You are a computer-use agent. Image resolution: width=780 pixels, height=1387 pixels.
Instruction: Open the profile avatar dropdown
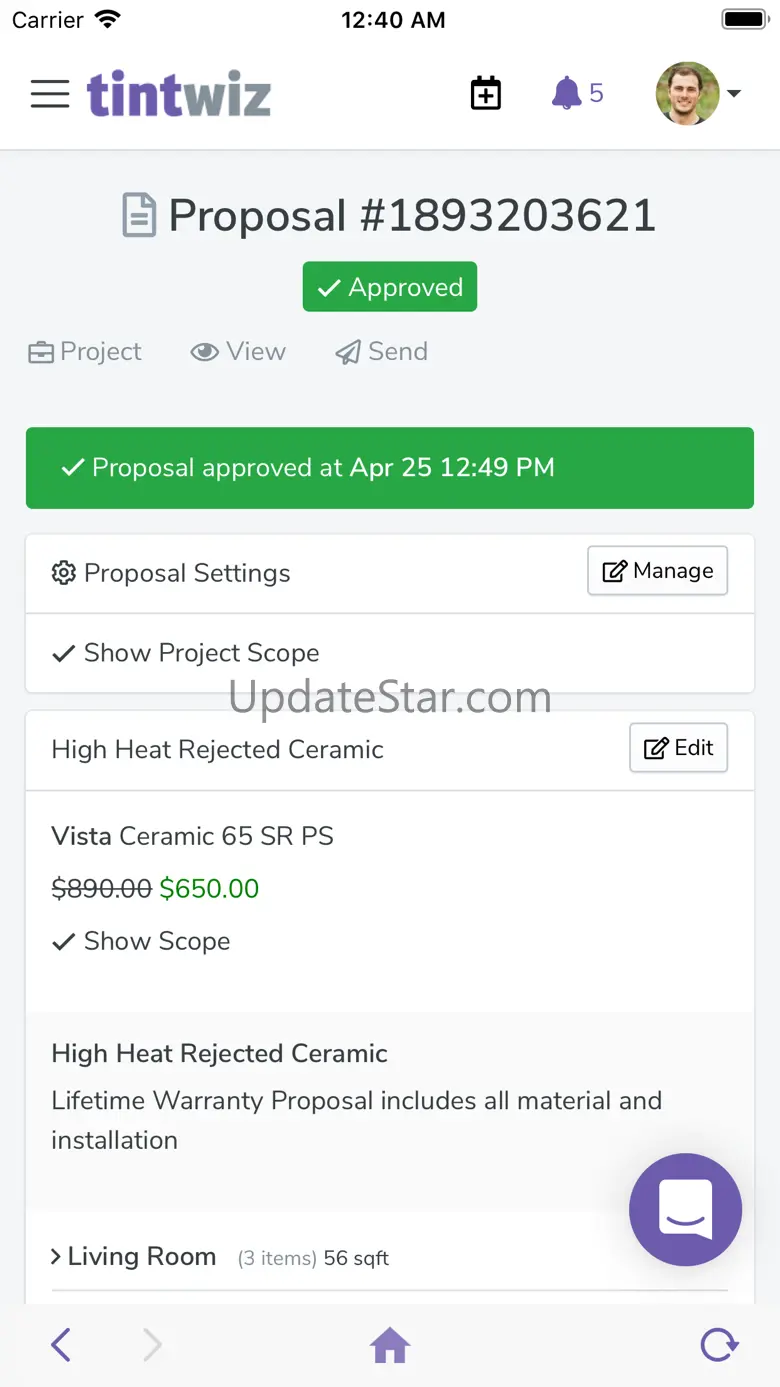[687, 93]
